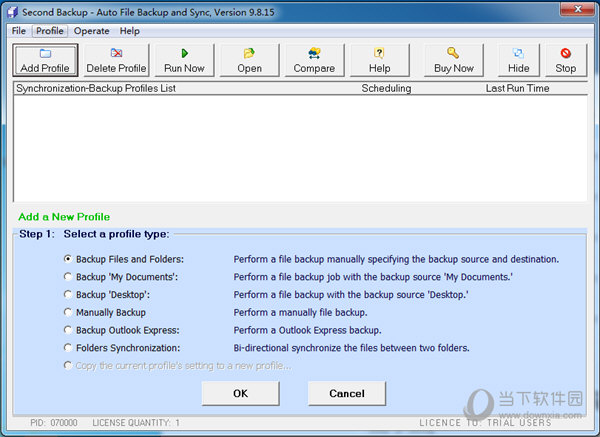The image size is (600, 437).
Task: Click 'Step 1: Select a profile type' label
Action: coord(94,234)
